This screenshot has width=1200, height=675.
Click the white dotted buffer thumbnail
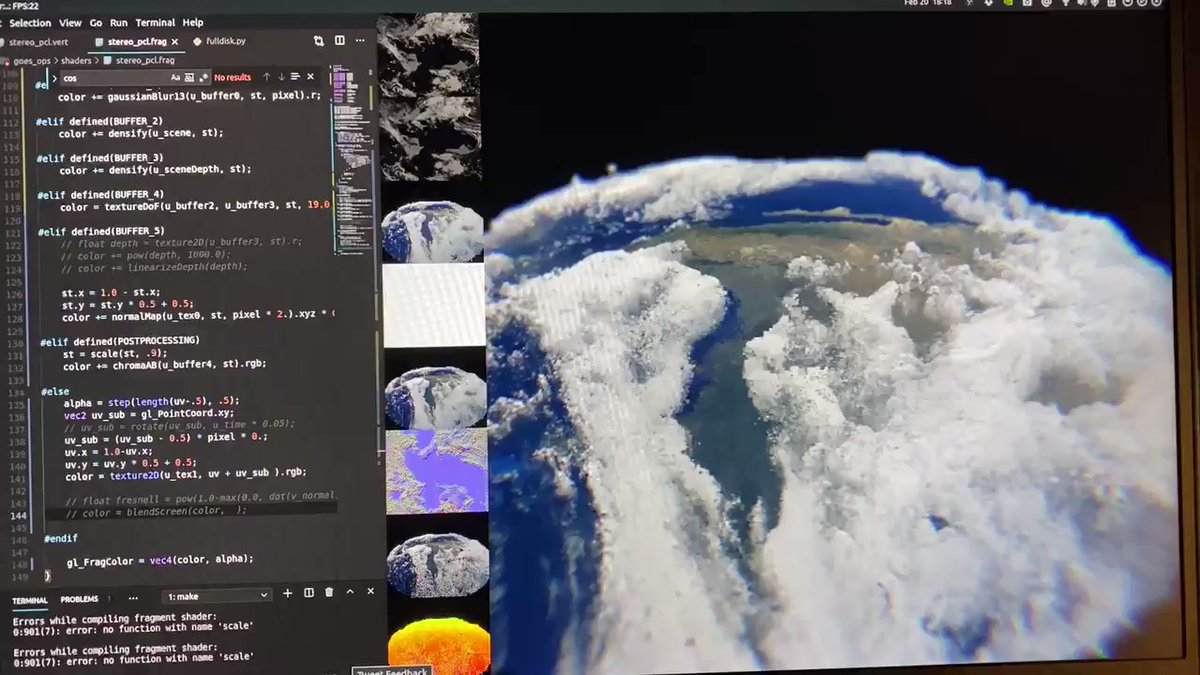click(434, 305)
